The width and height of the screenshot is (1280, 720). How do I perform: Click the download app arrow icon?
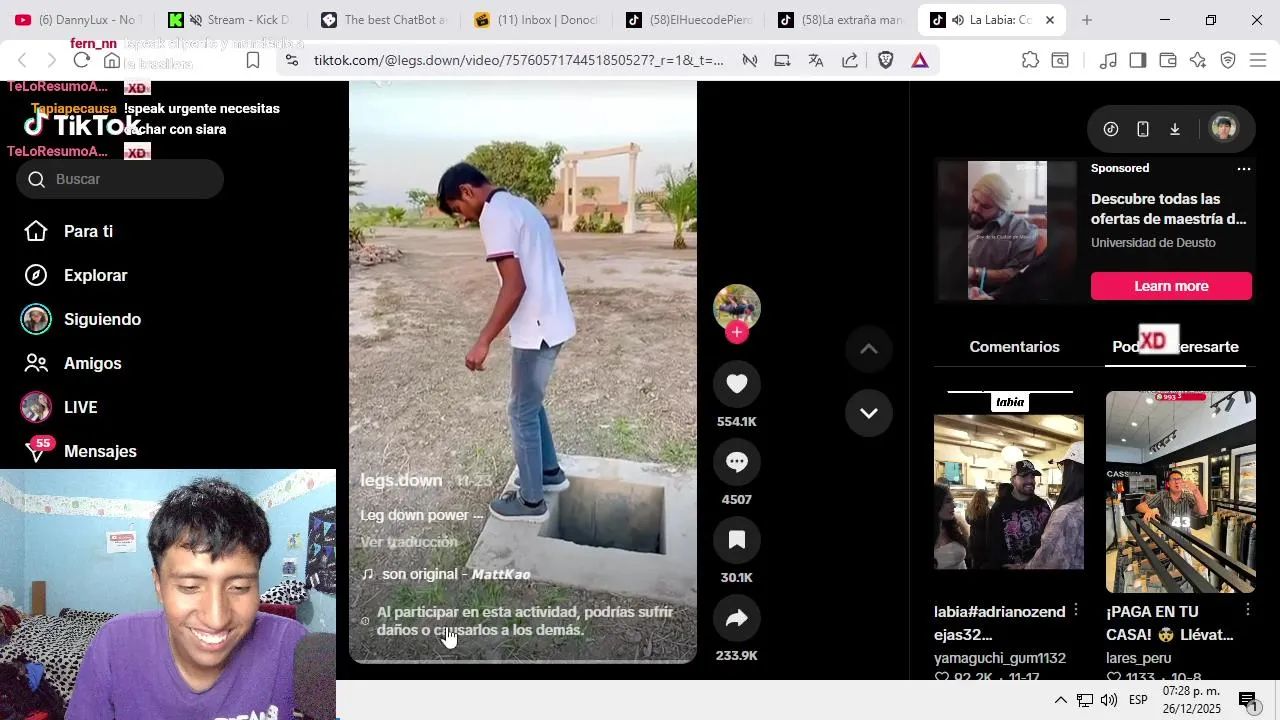tap(1175, 129)
